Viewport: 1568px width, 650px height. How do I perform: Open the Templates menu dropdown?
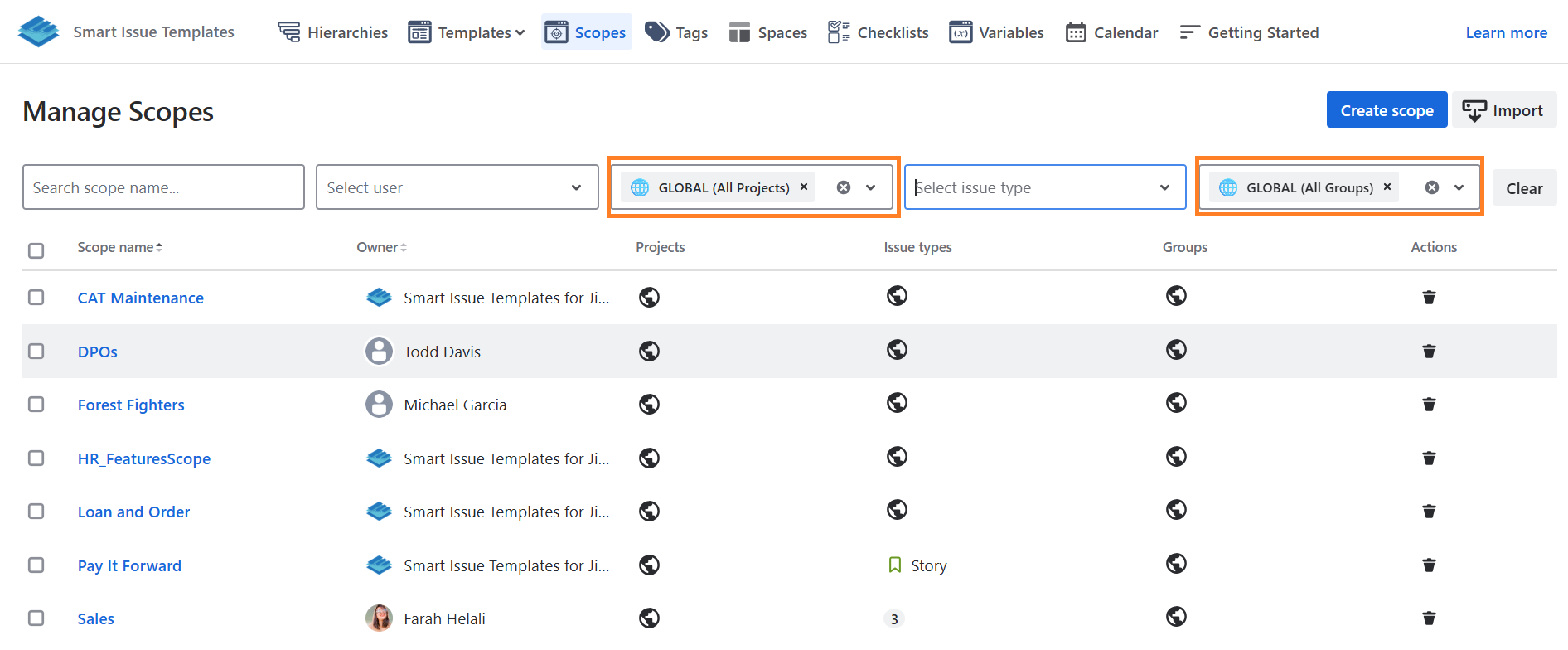[x=467, y=32]
